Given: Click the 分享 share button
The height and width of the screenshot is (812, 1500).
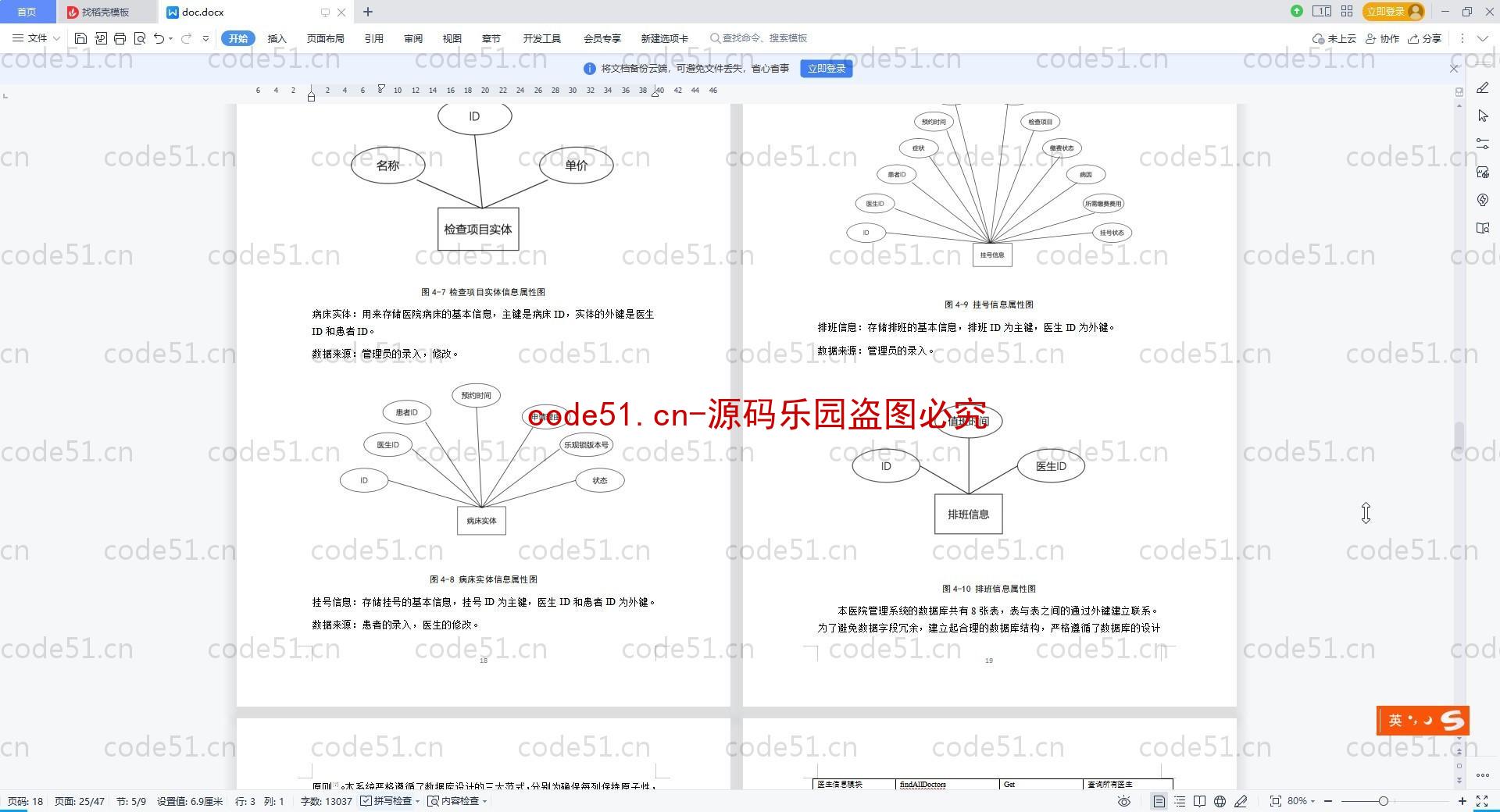Looking at the screenshot, I should click(1424, 38).
